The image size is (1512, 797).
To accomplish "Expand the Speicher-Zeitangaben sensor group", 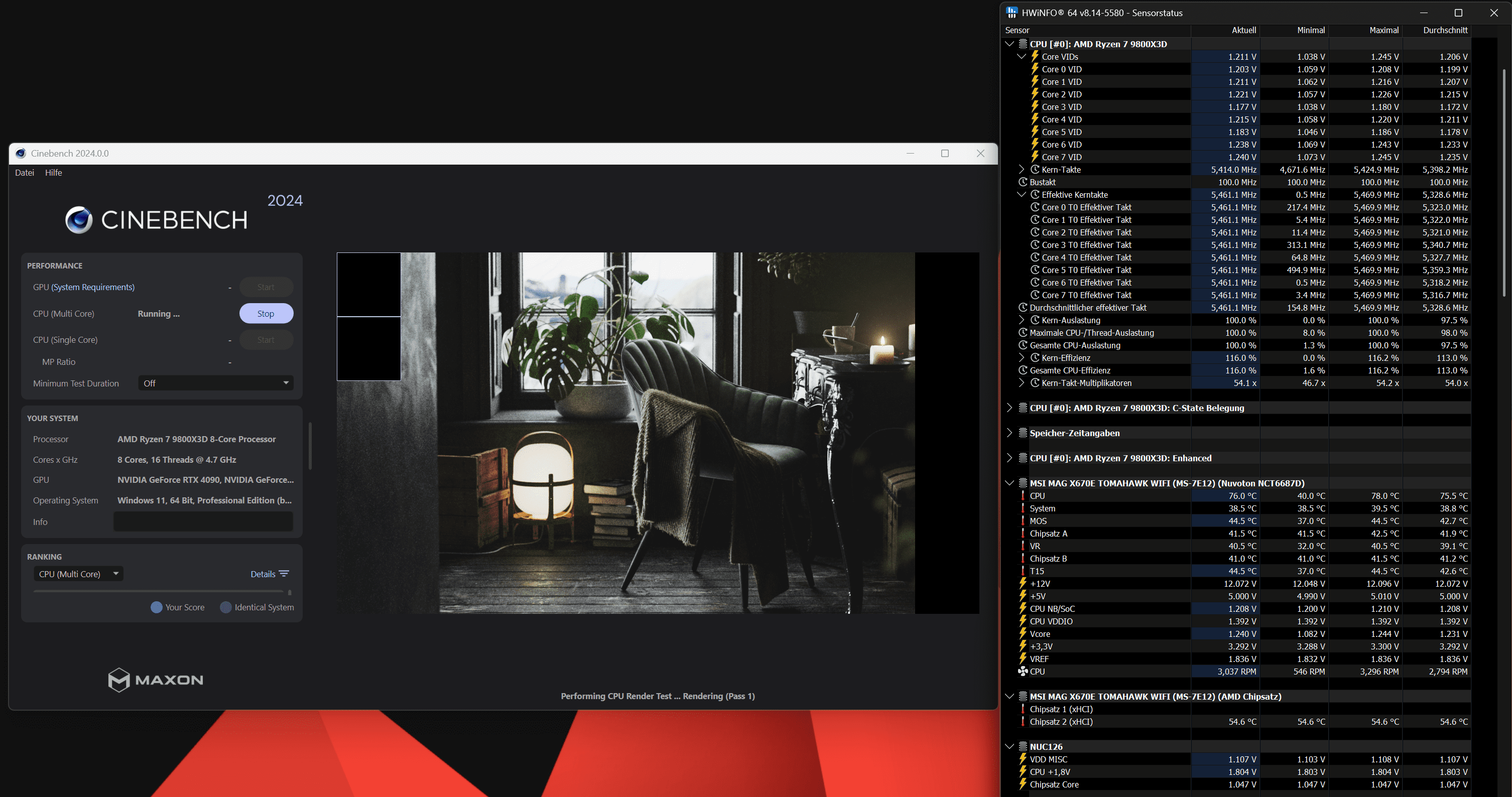I will [1010, 433].
